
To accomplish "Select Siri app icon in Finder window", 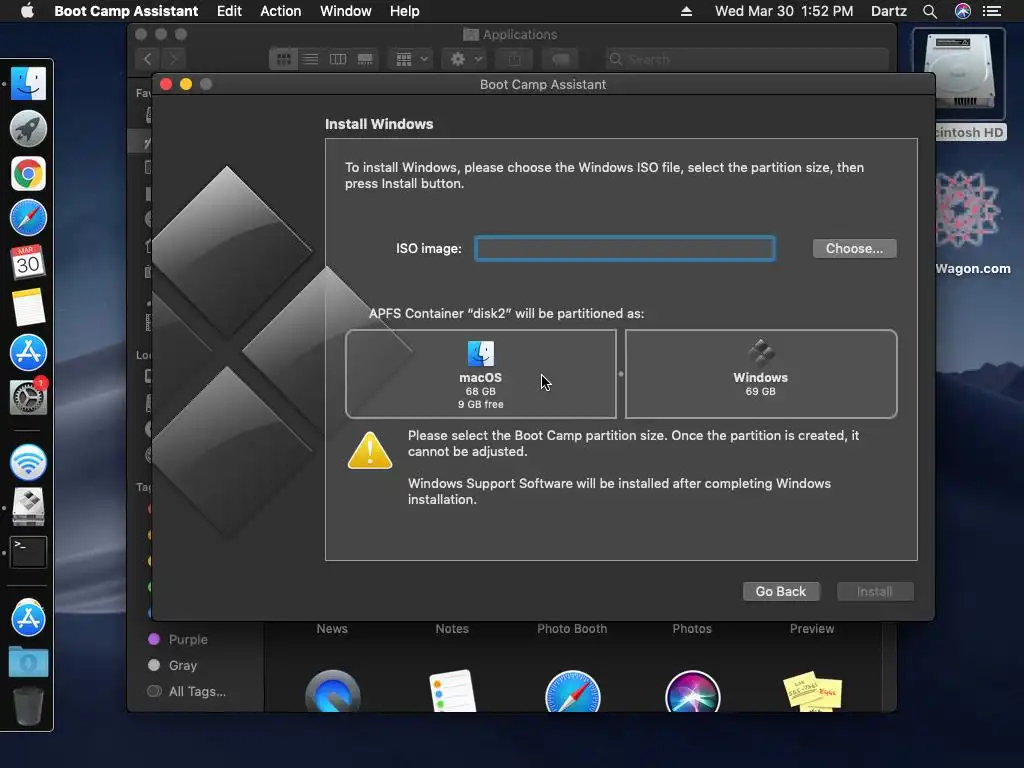I will point(692,692).
